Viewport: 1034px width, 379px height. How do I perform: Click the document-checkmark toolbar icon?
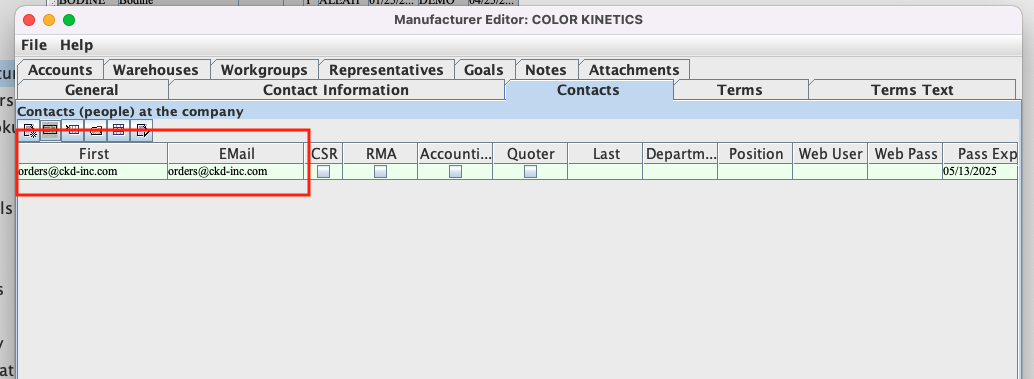[x=141, y=131]
